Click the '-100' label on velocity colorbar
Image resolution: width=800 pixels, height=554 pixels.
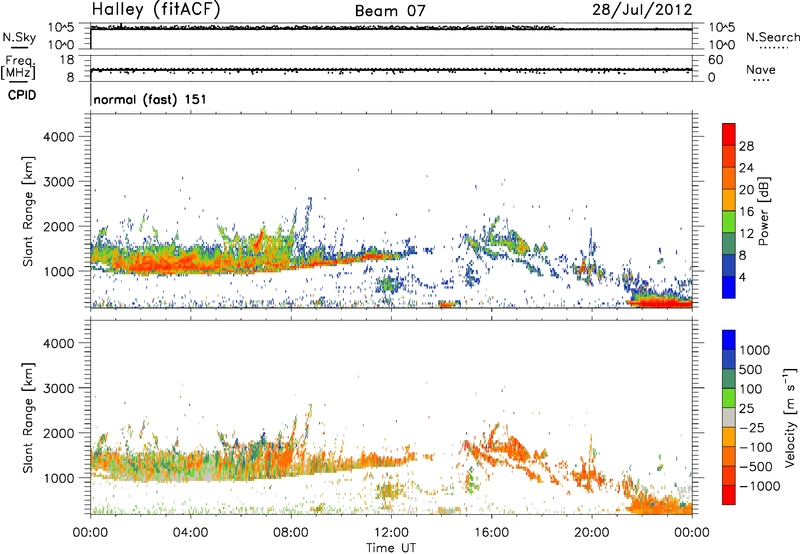756,447
